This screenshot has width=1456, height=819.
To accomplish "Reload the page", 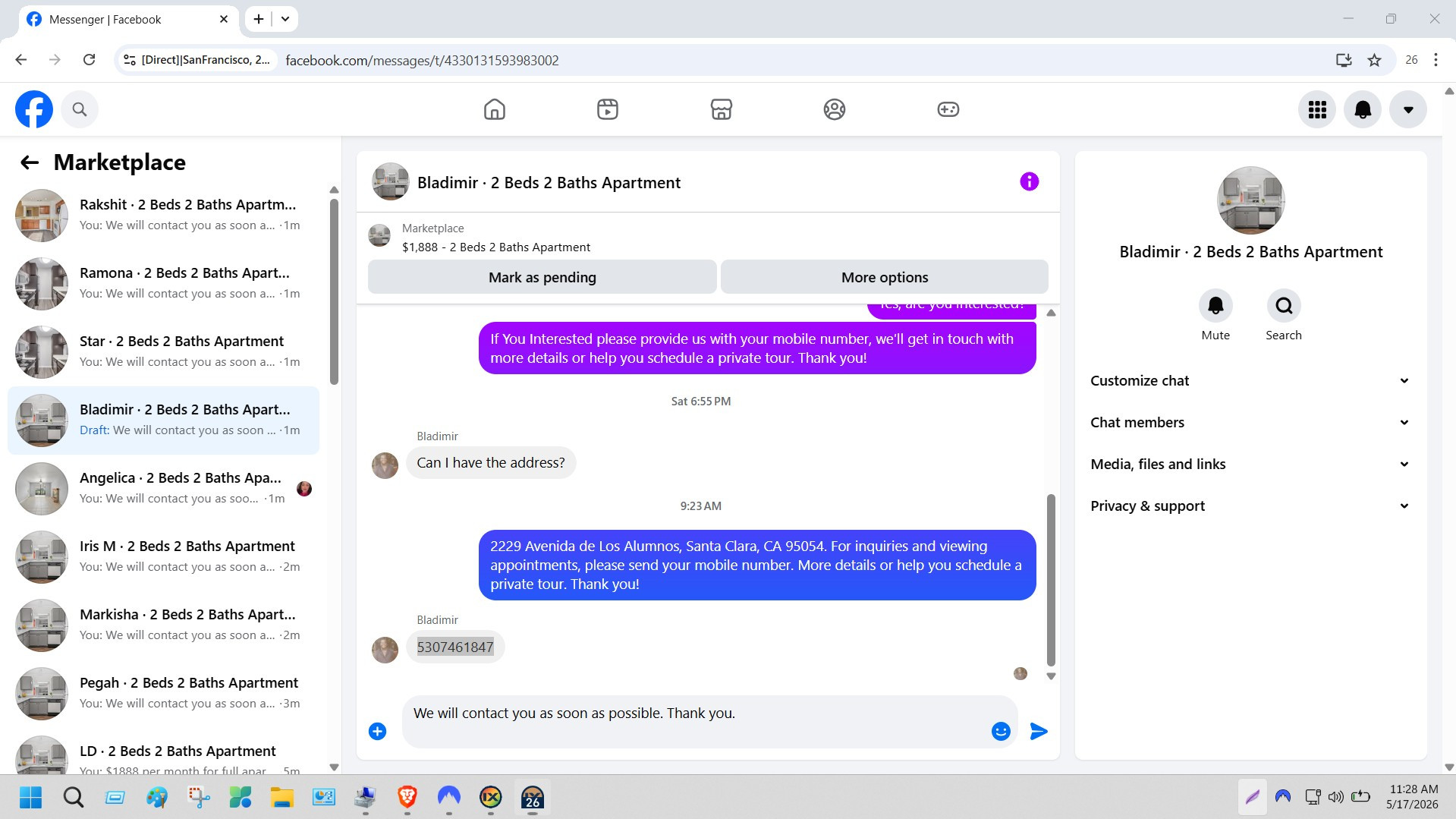I will click(x=89, y=60).
